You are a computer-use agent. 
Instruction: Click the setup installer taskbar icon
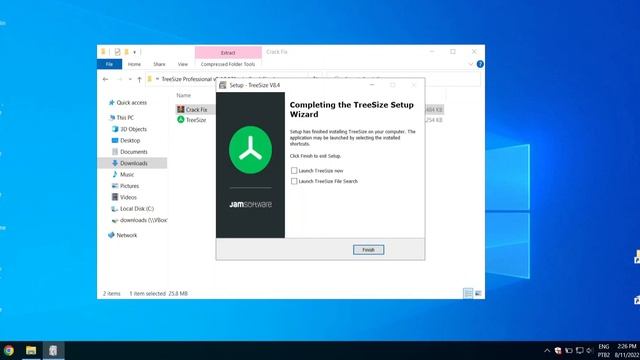pyautogui.click(x=53, y=350)
